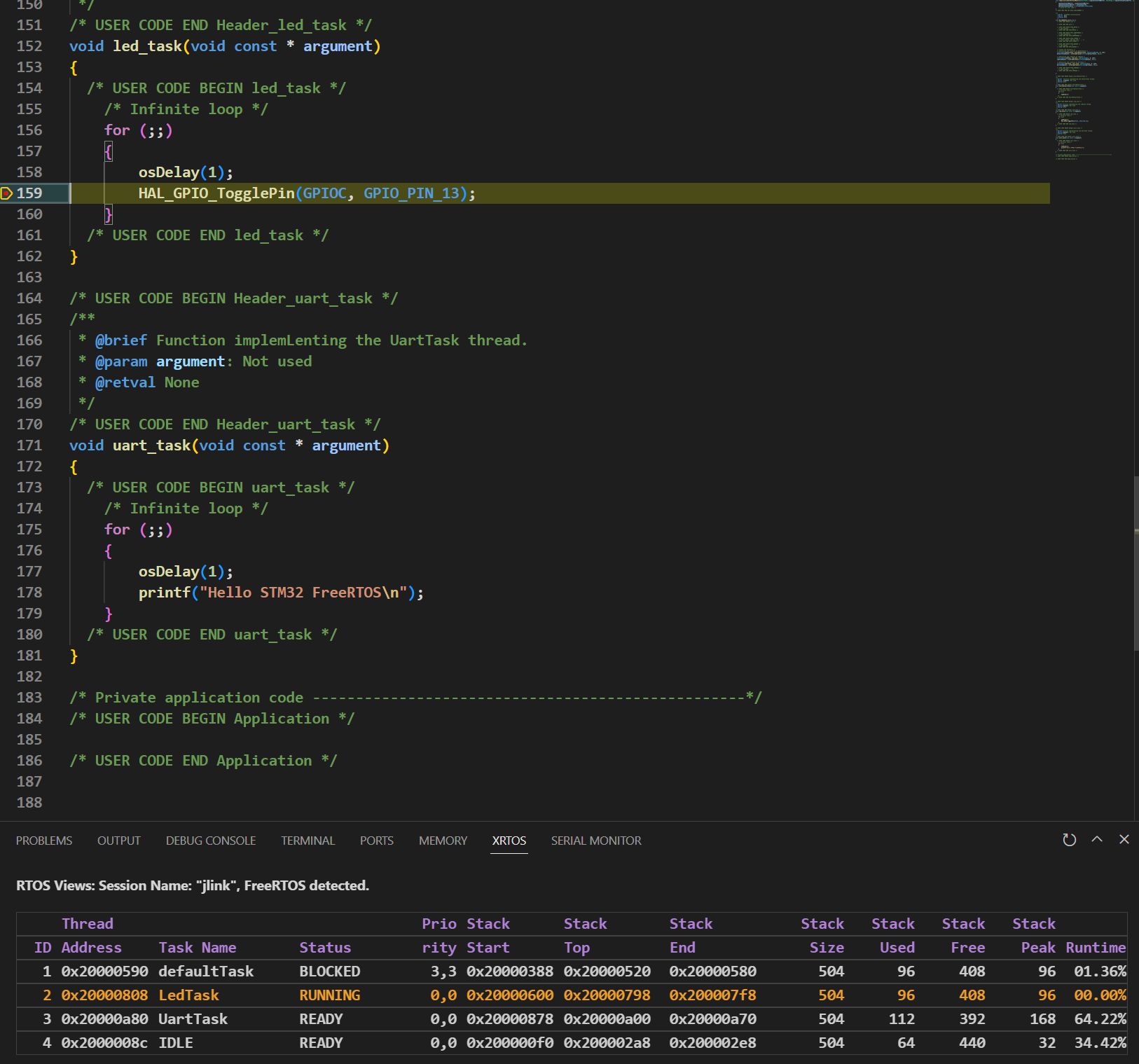This screenshot has height=1064, width=1139.
Task: Click address 0x20000a80 of UartTask
Action: tap(104, 1019)
